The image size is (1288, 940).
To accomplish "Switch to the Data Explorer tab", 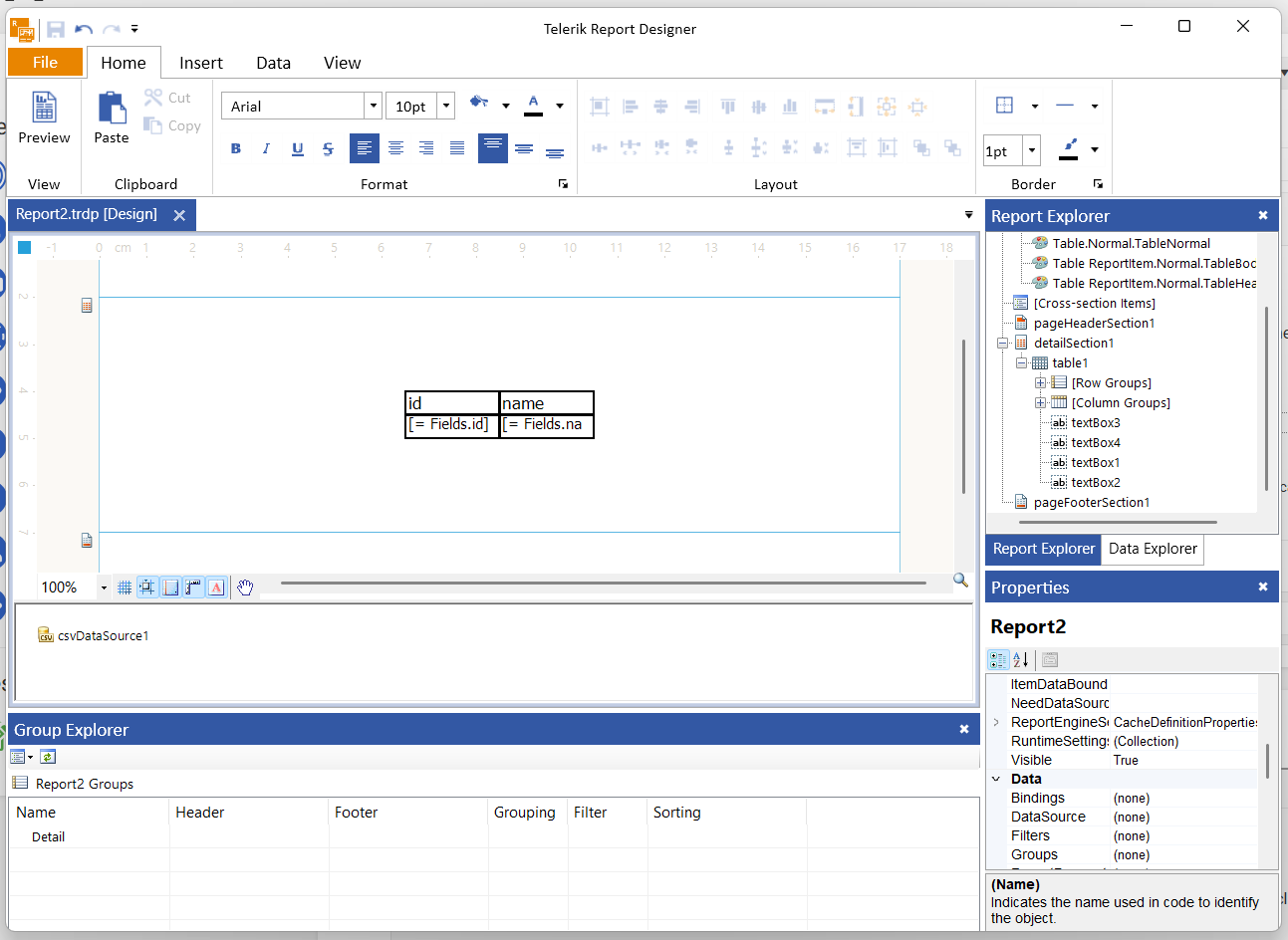I will click(1153, 549).
